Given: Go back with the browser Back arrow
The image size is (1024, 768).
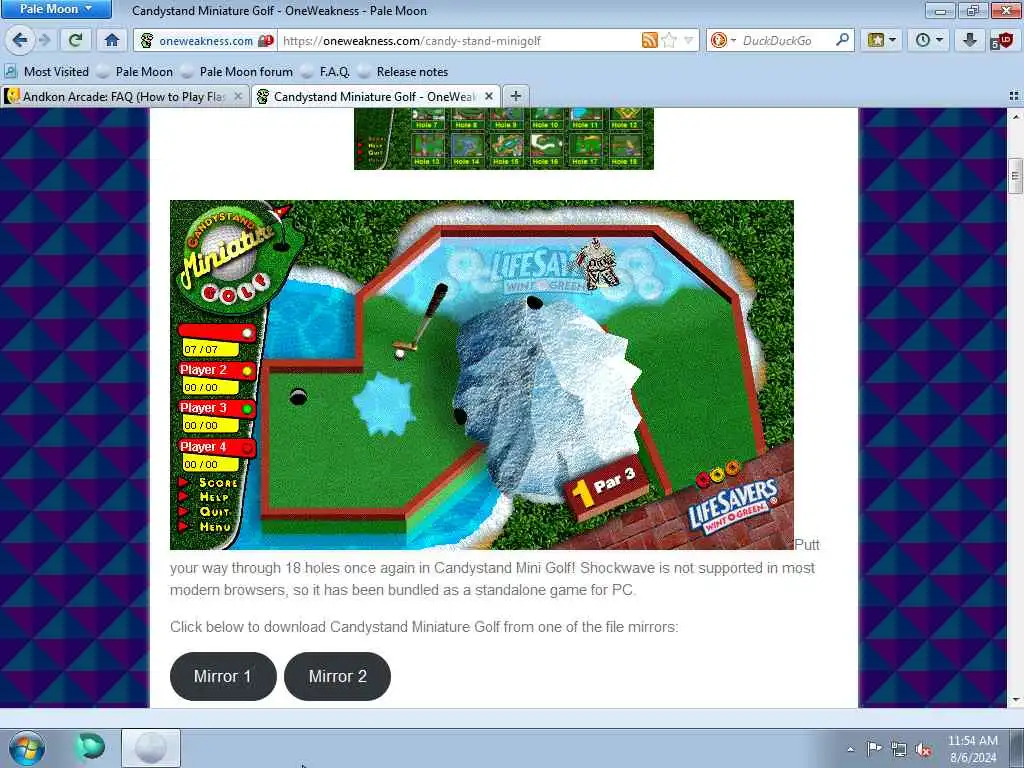Looking at the screenshot, I should click(x=20, y=40).
